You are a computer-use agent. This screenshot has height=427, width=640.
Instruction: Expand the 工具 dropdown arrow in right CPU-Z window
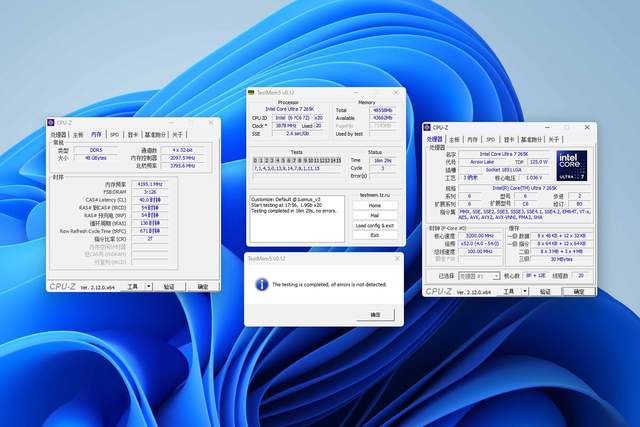(525, 291)
